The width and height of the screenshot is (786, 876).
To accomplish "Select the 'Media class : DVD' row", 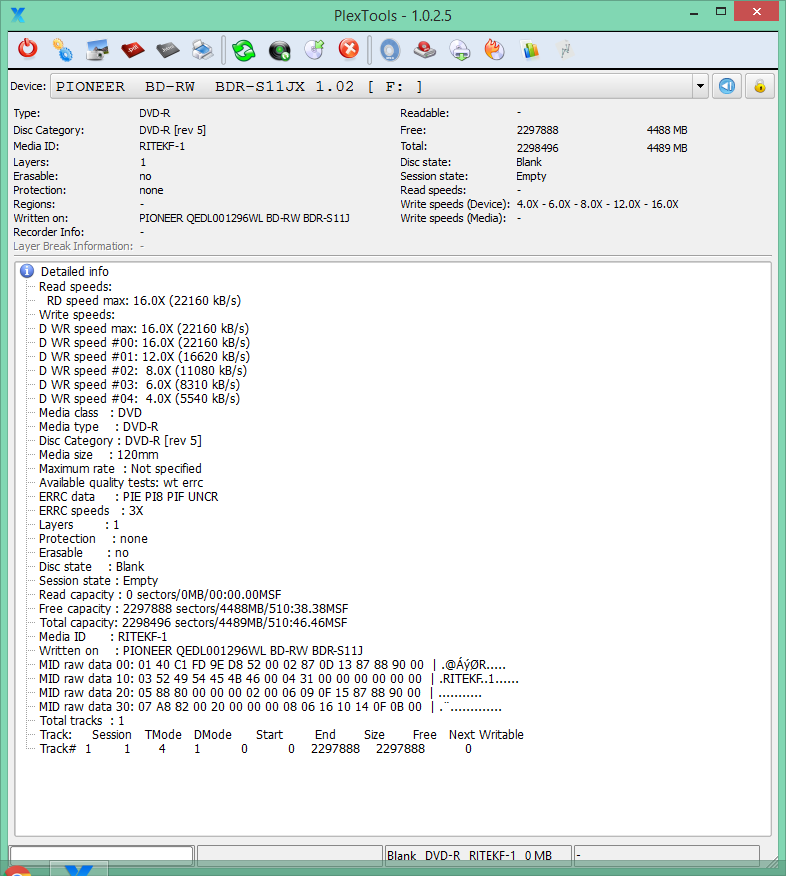I will 90,412.
